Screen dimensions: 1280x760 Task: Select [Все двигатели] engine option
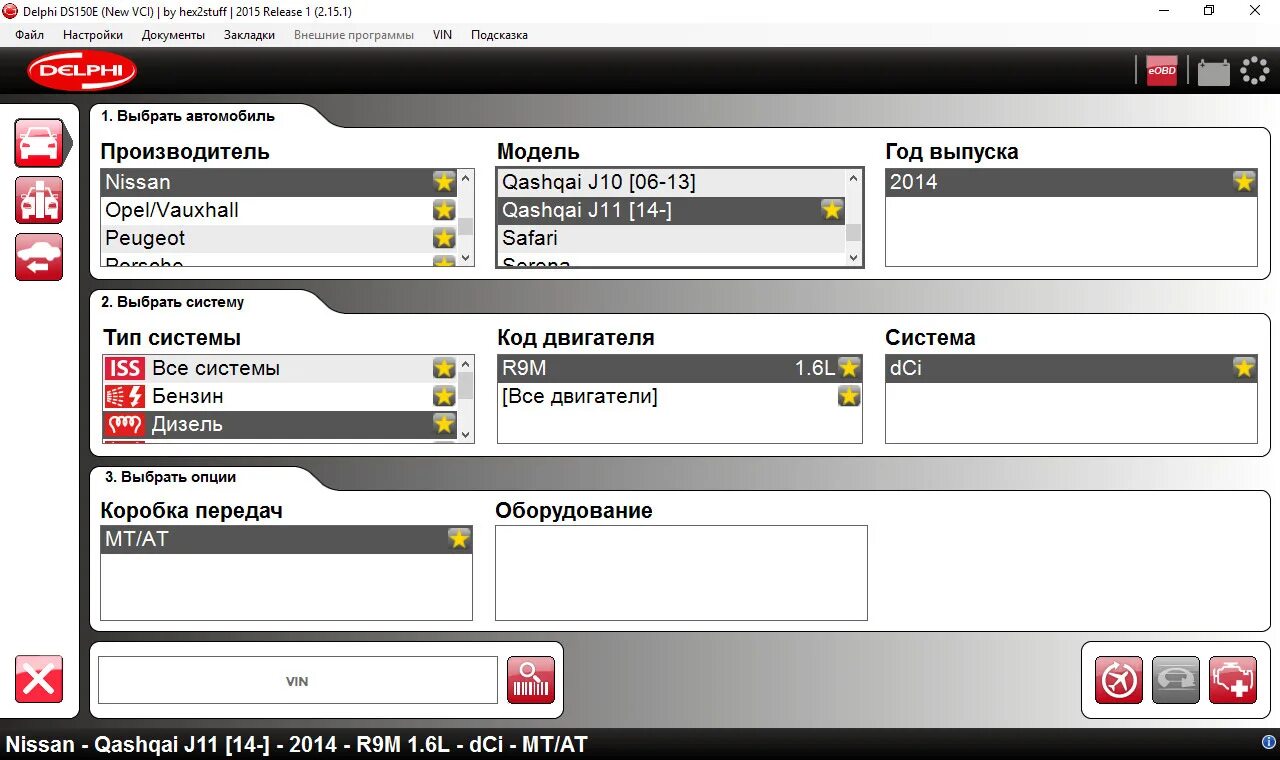[x=679, y=396]
